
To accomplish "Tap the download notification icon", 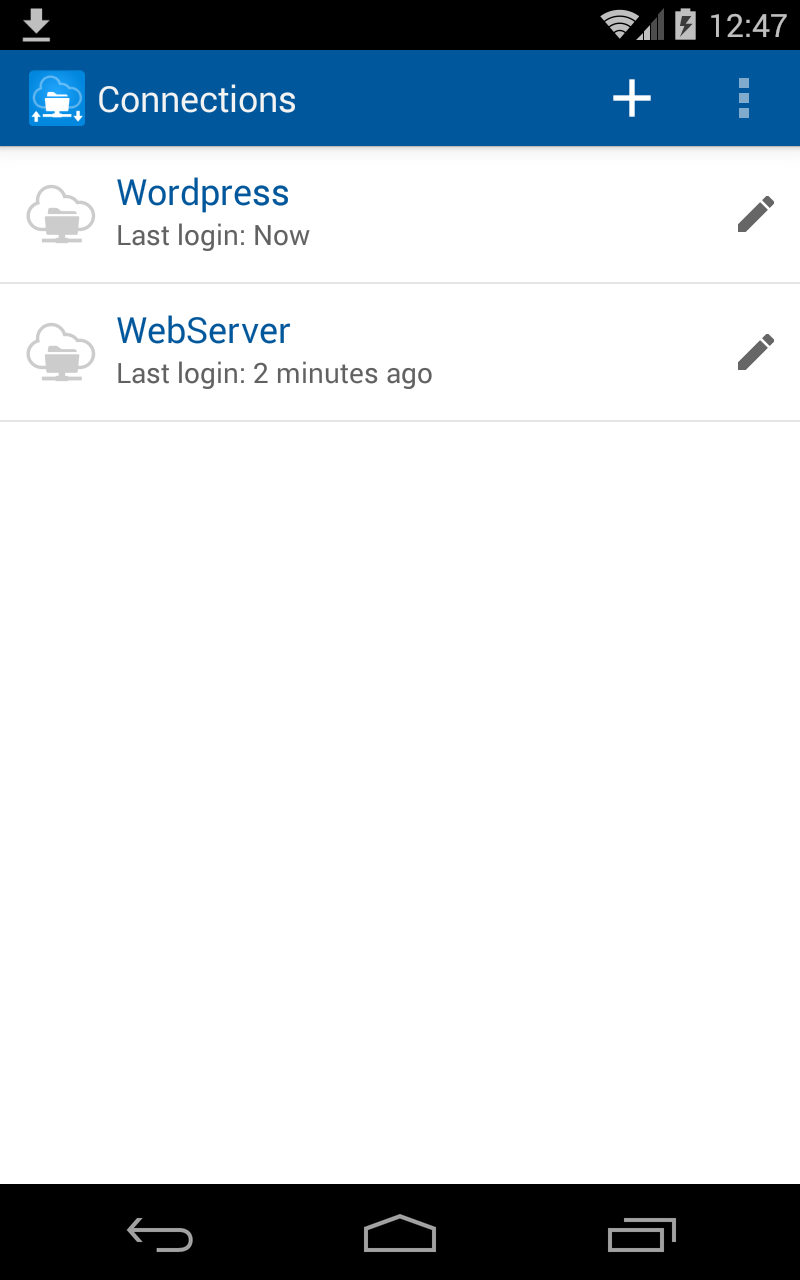I will pyautogui.click(x=36, y=25).
